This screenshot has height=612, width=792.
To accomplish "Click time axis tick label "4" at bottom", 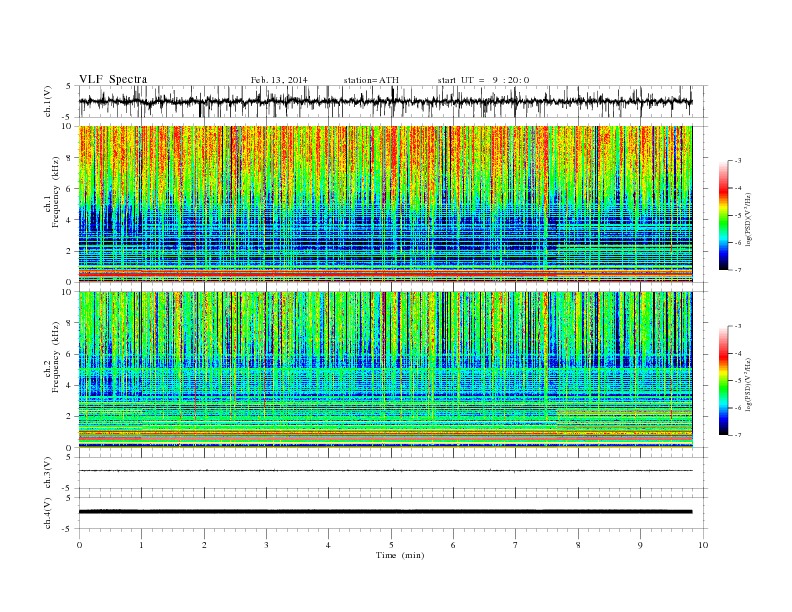I will pos(328,545).
